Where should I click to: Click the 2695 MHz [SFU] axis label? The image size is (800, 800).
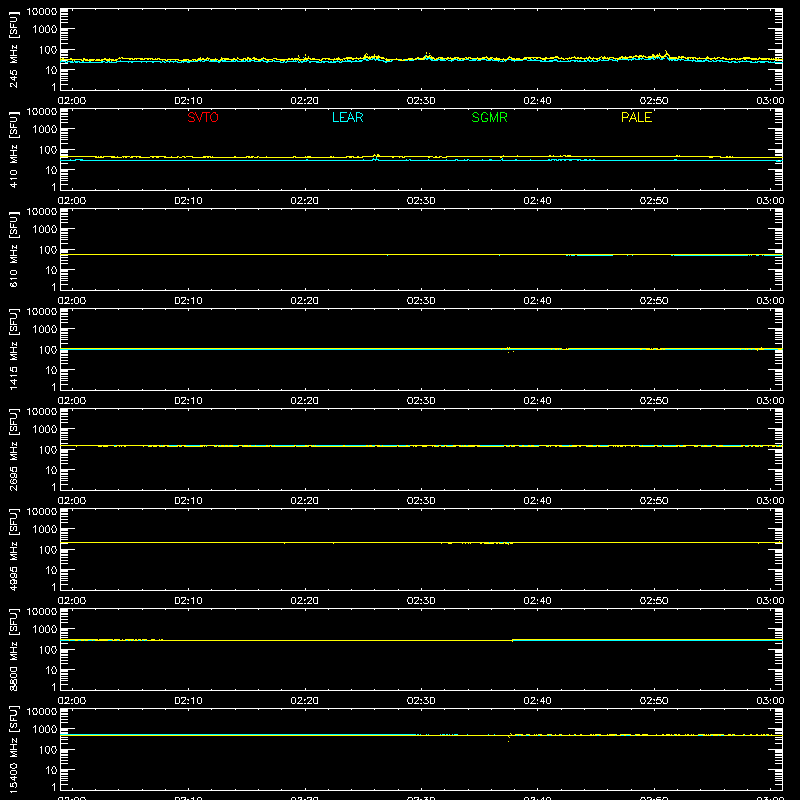tap(13, 450)
